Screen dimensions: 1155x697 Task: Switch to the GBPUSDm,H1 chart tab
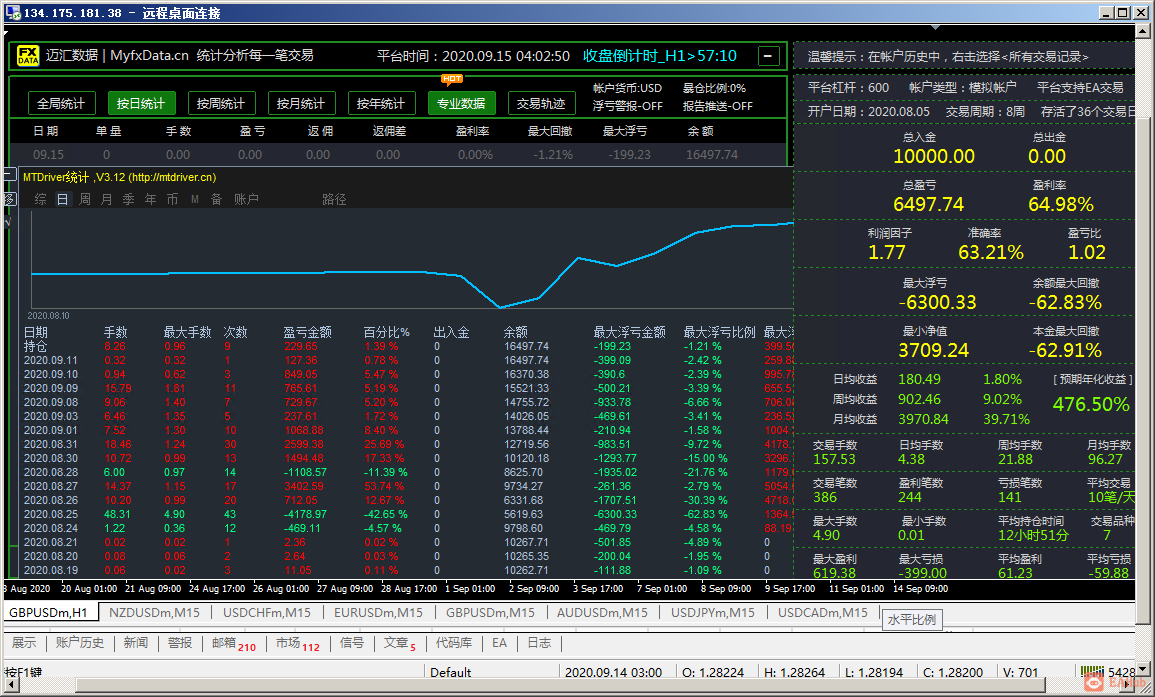(49, 612)
